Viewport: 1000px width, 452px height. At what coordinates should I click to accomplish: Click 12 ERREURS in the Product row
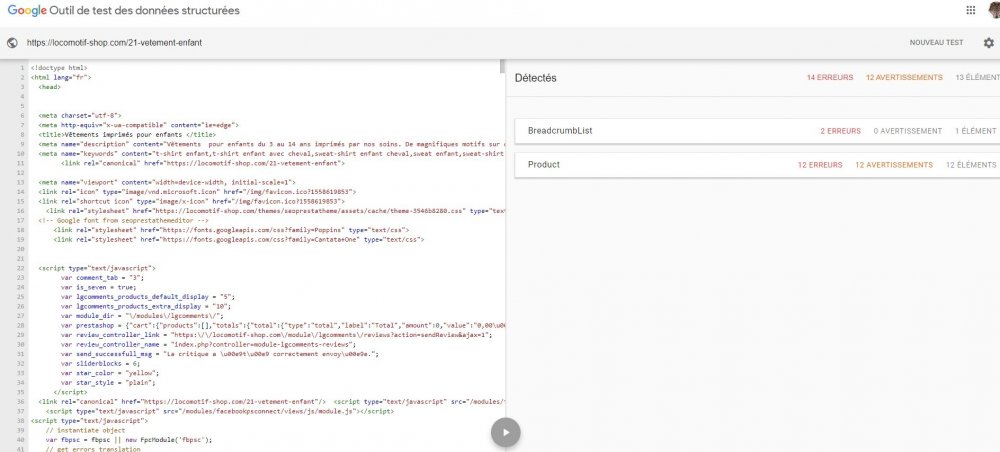(x=820, y=164)
